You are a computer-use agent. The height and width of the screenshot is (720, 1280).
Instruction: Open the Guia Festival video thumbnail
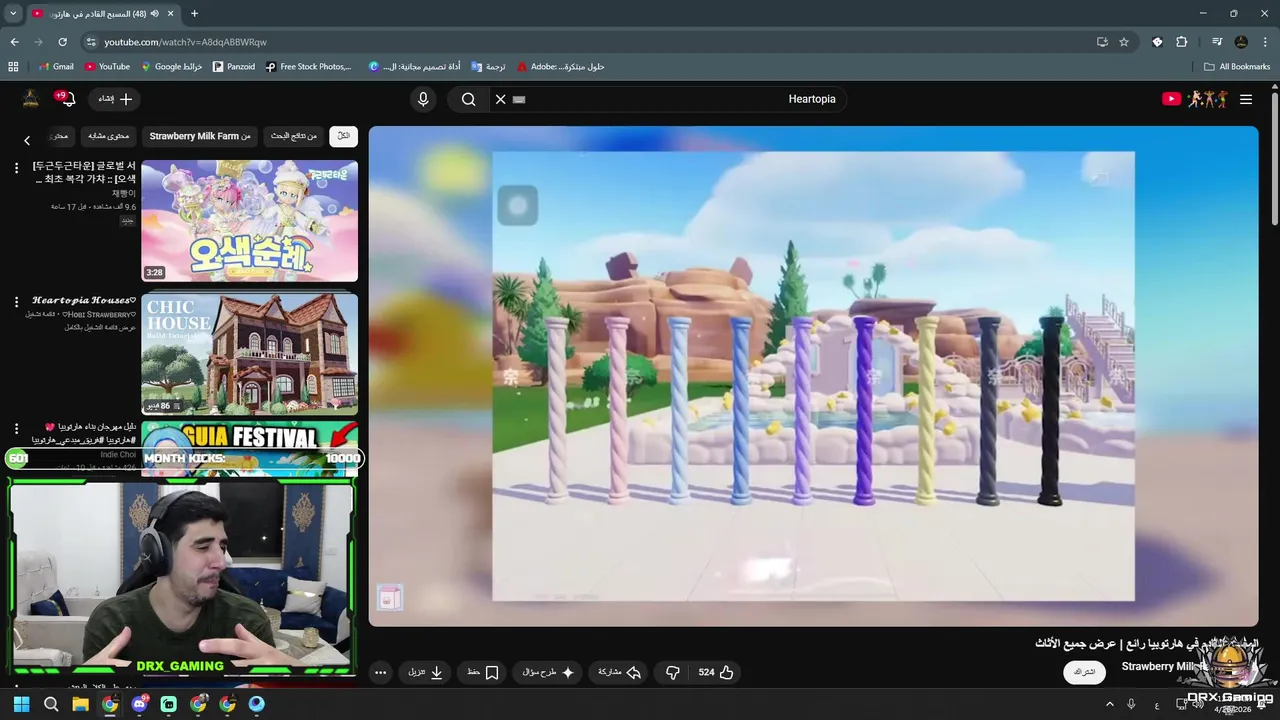point(249,448)
